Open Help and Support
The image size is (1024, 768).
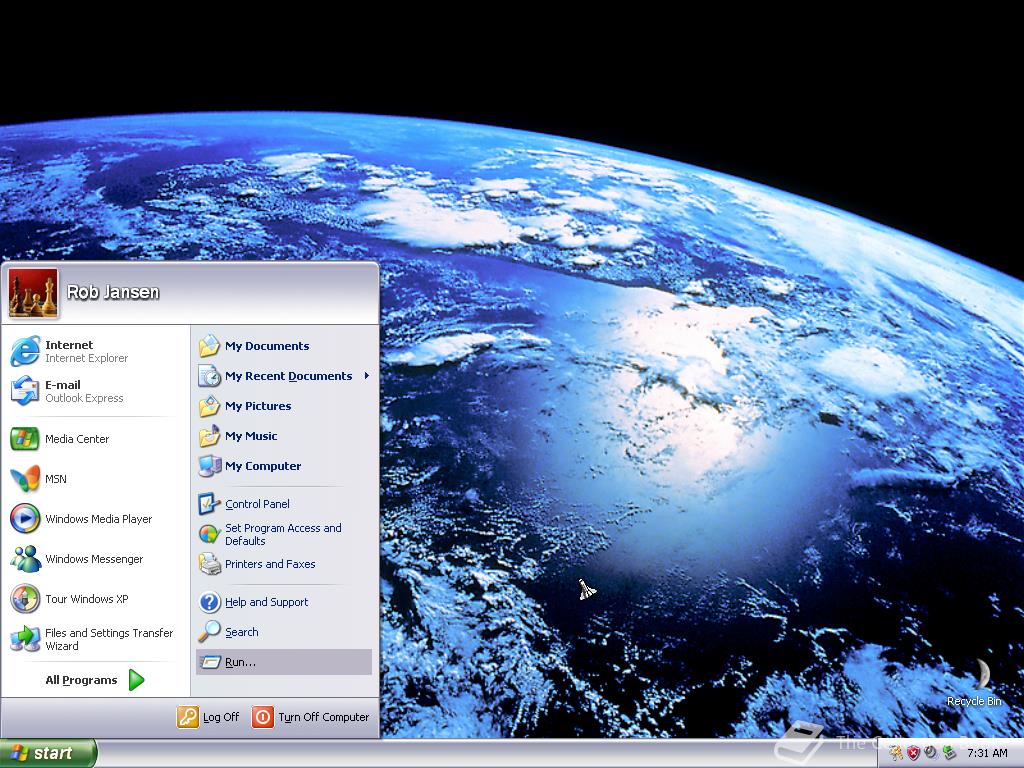pos(284,602)
